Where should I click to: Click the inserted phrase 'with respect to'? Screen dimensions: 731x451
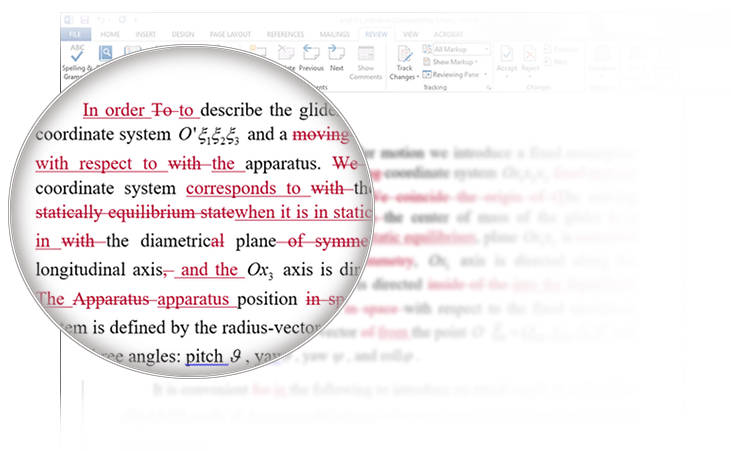click(x=97, y=164)
